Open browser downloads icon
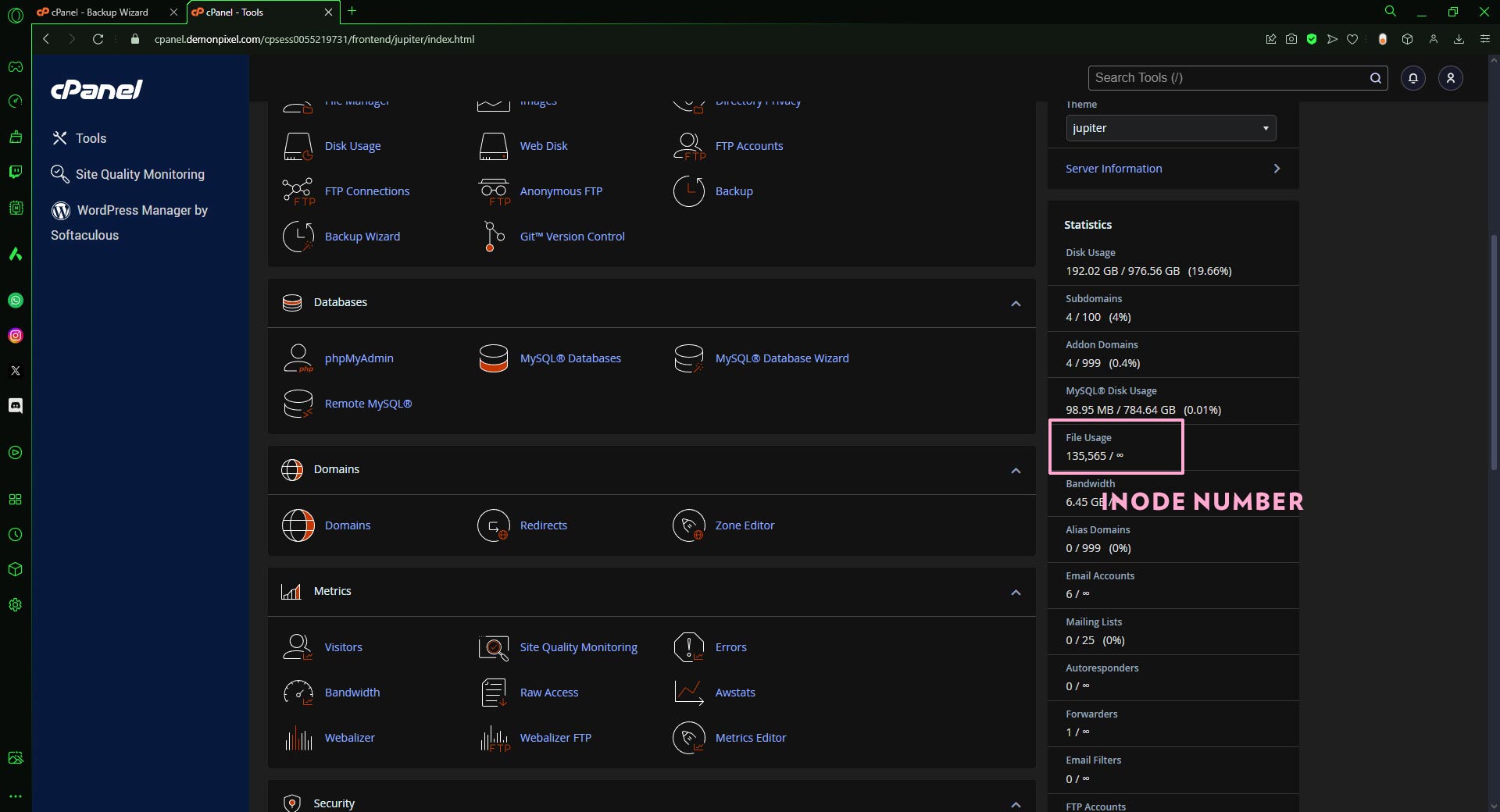Image resolution: width=1500 pixels, height=812 pixels. pyautogui.click(x=1459, y=39)
